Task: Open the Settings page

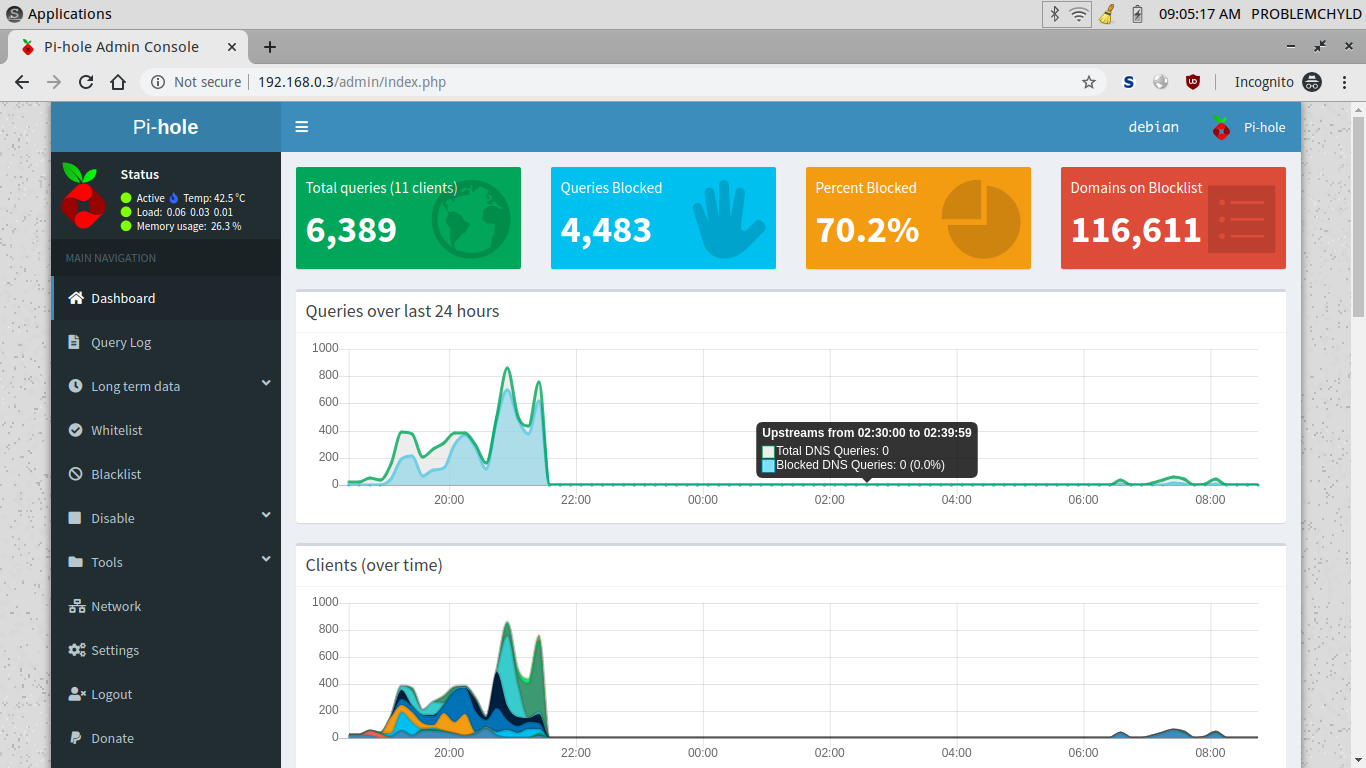Action: point(166,650)
